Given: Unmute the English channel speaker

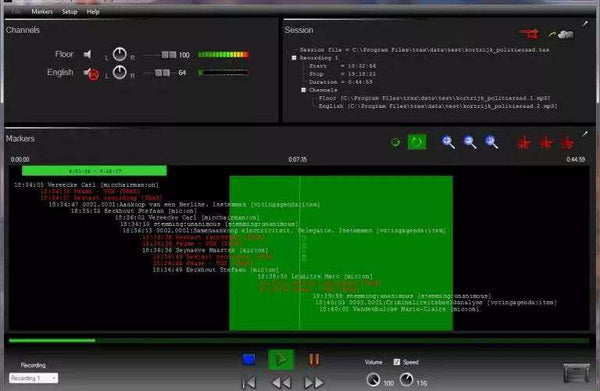Looking at the screenshot, I should [x=91, y=73].
